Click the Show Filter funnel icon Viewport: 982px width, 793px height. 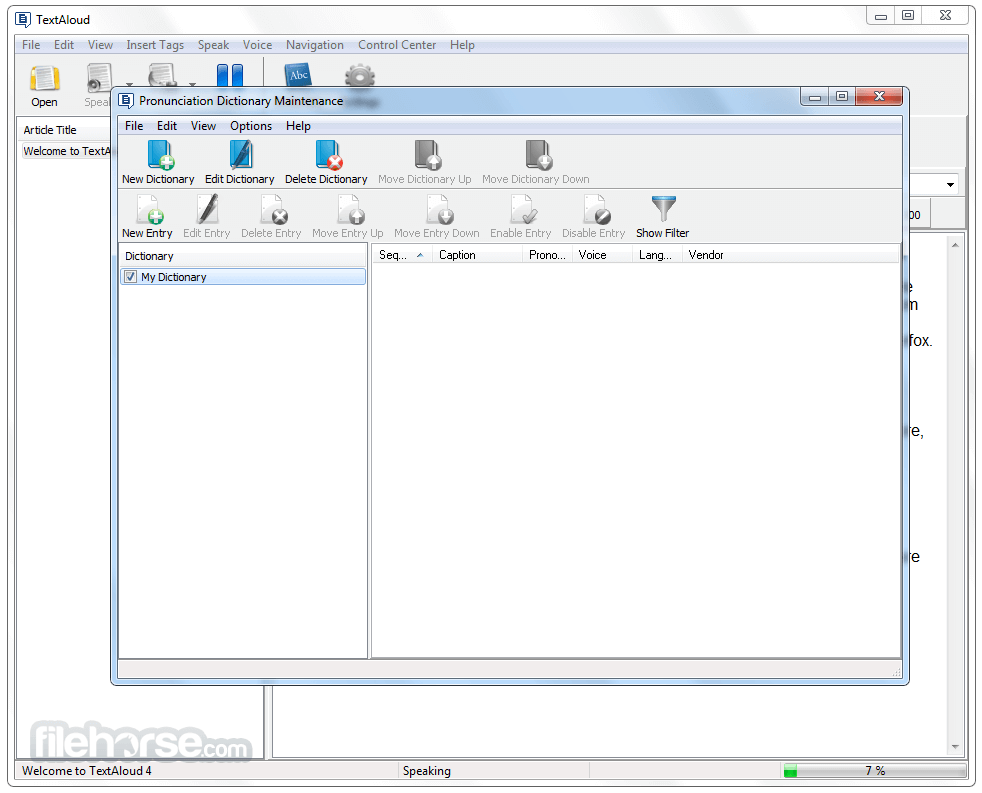[x=663, y=209]
